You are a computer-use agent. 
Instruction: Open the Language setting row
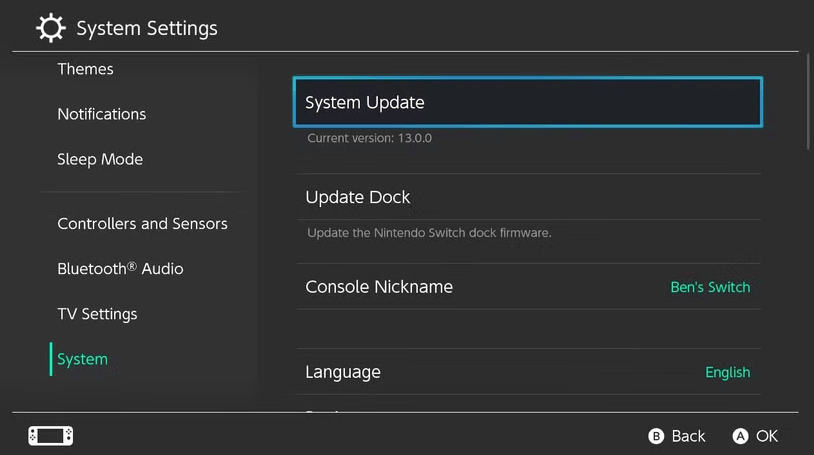(x=343, y=372)
